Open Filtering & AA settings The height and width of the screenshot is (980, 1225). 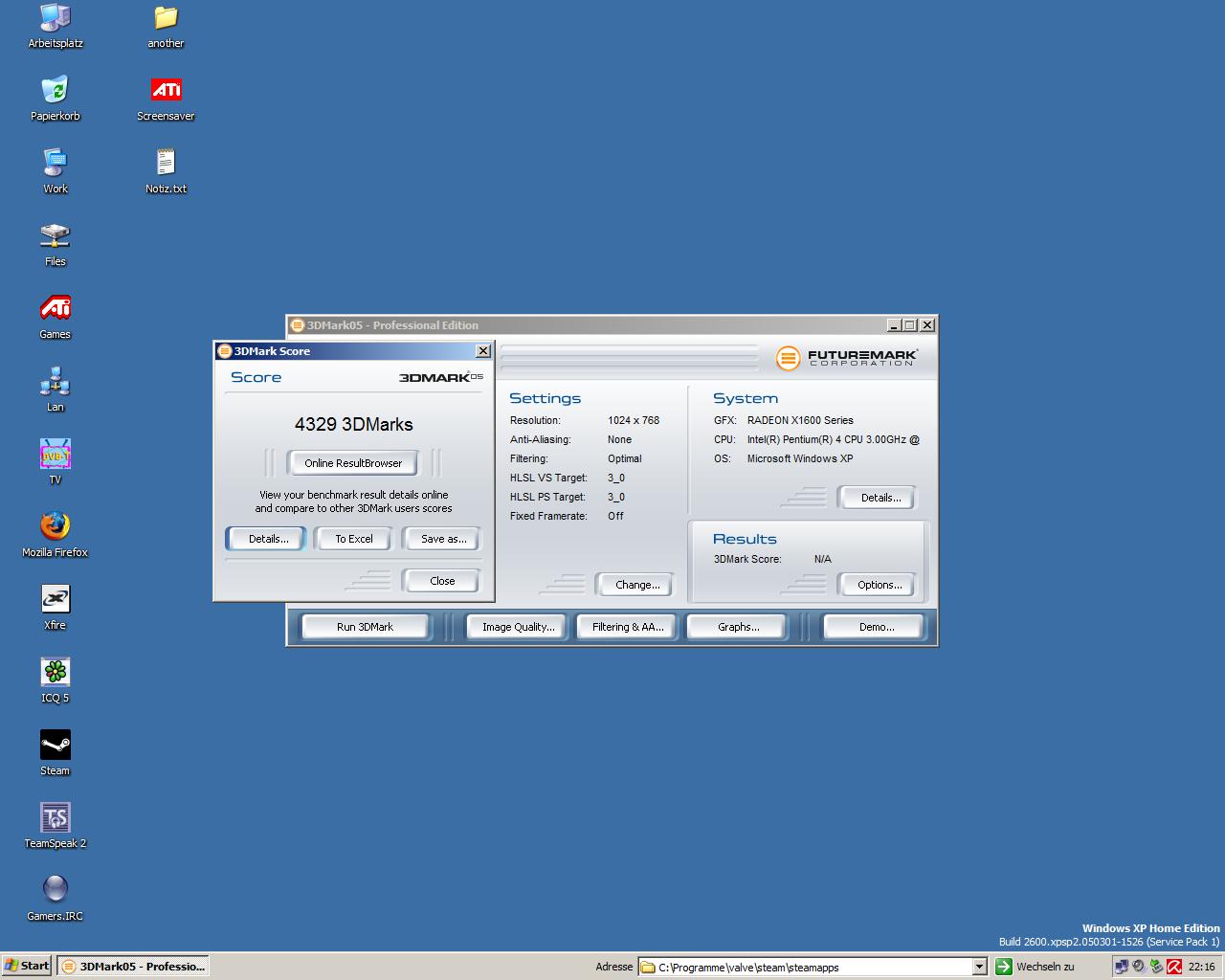628,627
